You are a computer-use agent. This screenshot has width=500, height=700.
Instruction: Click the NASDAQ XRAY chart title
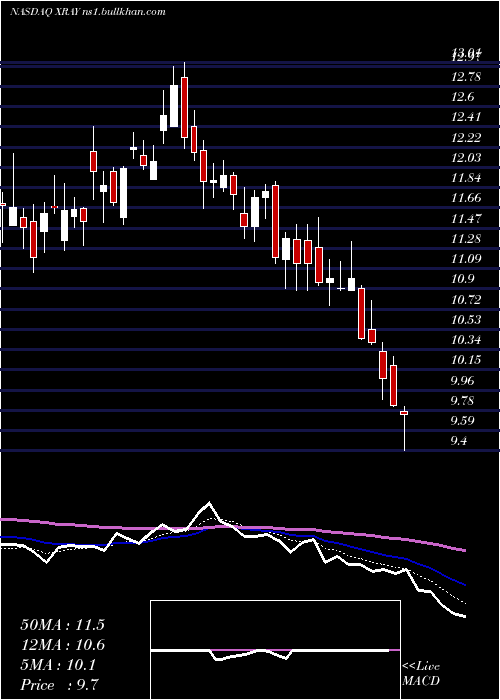[88, 12]
